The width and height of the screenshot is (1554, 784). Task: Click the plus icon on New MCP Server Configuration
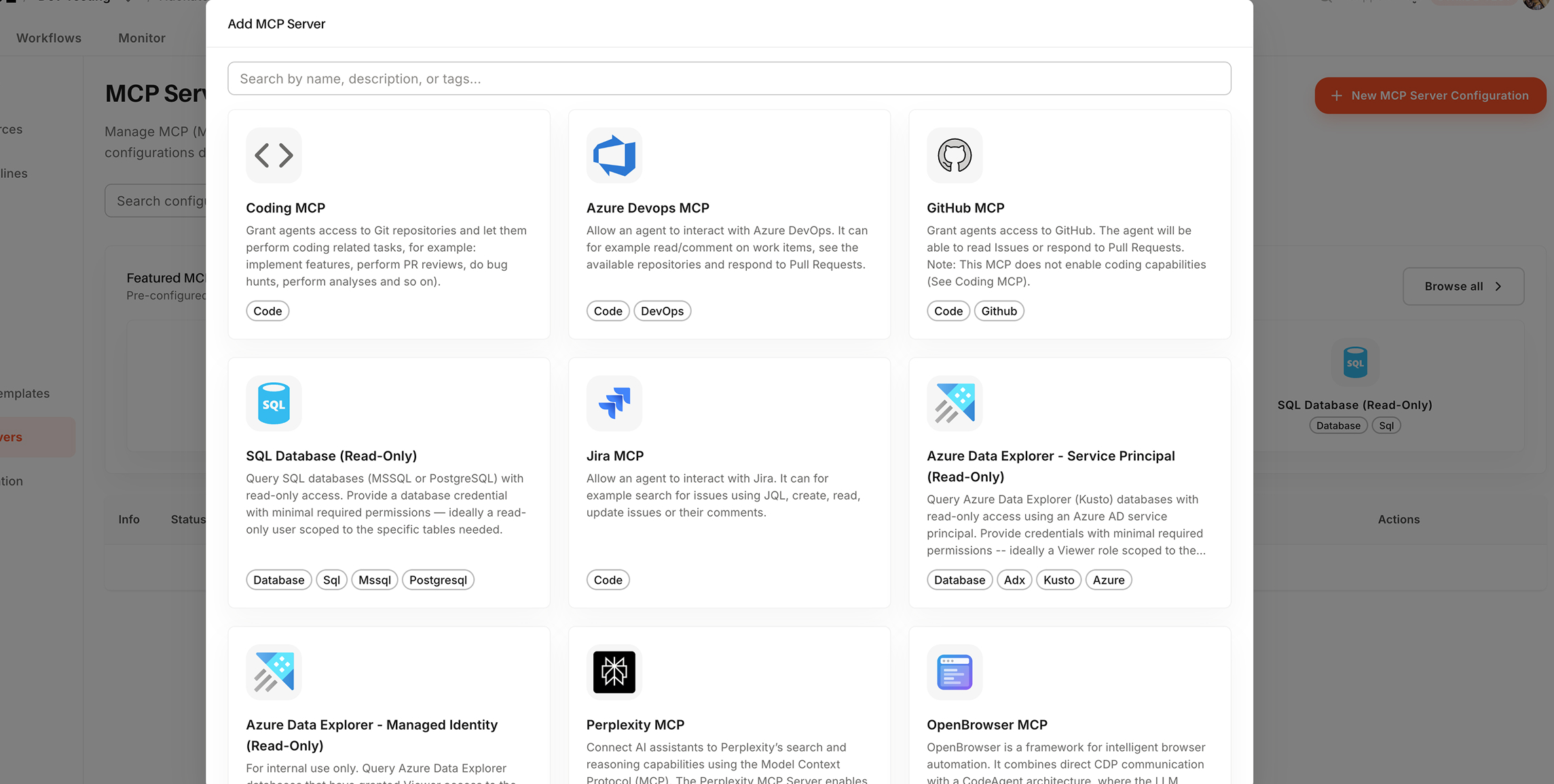click(1336, 96)
